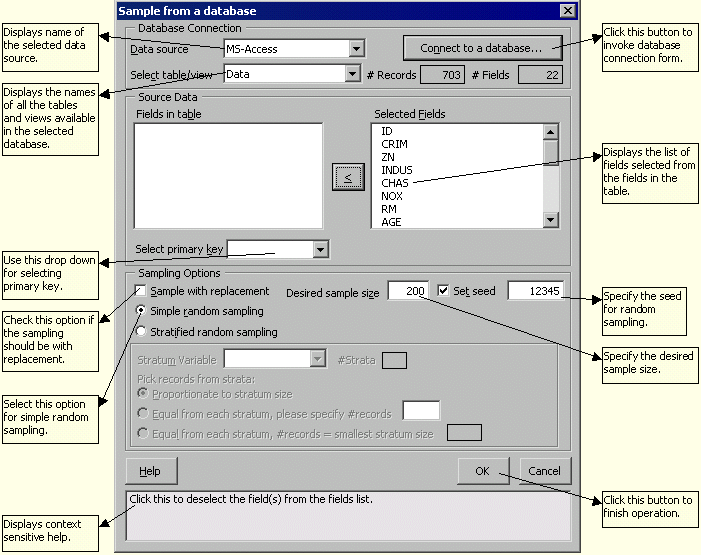Select CHAS in Selected Fields list

(x=395, y=183)
